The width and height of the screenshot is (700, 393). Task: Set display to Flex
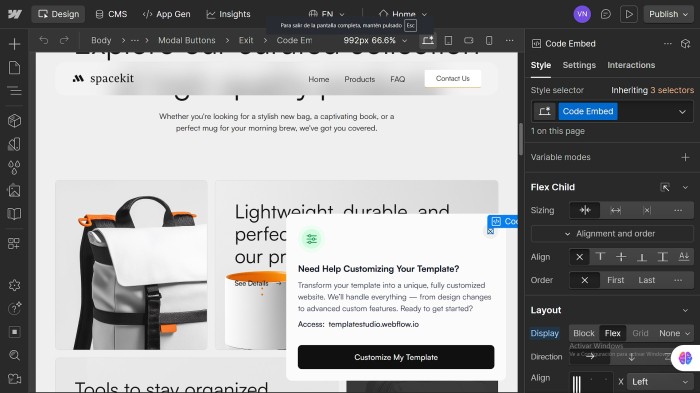pyautogui.click(x=612, y=333)
